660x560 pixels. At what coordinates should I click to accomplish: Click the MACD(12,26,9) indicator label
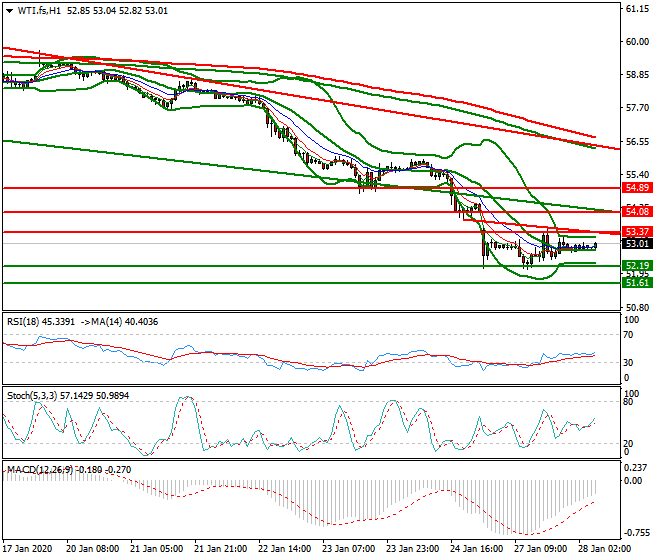click(x=40, y=469)
